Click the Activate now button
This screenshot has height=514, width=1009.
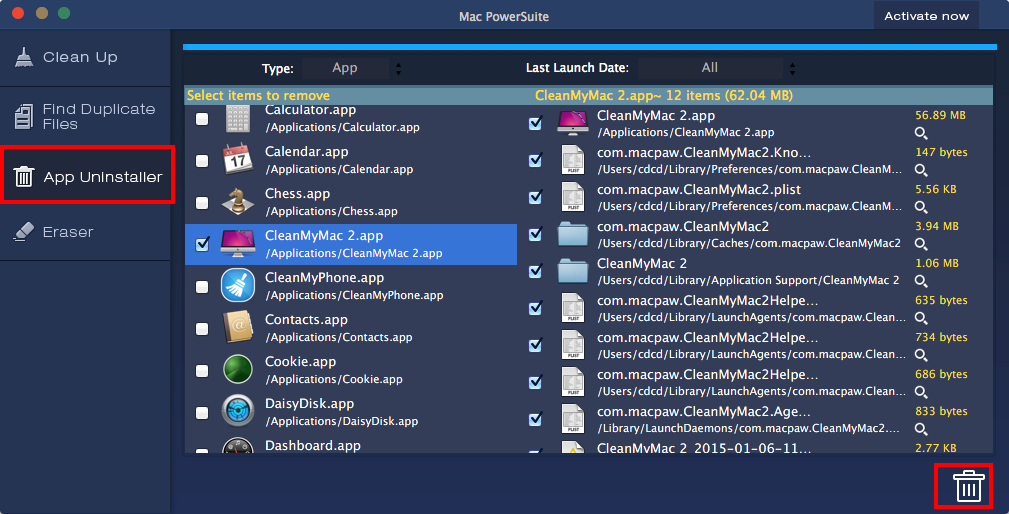click(x=926, y=16)
